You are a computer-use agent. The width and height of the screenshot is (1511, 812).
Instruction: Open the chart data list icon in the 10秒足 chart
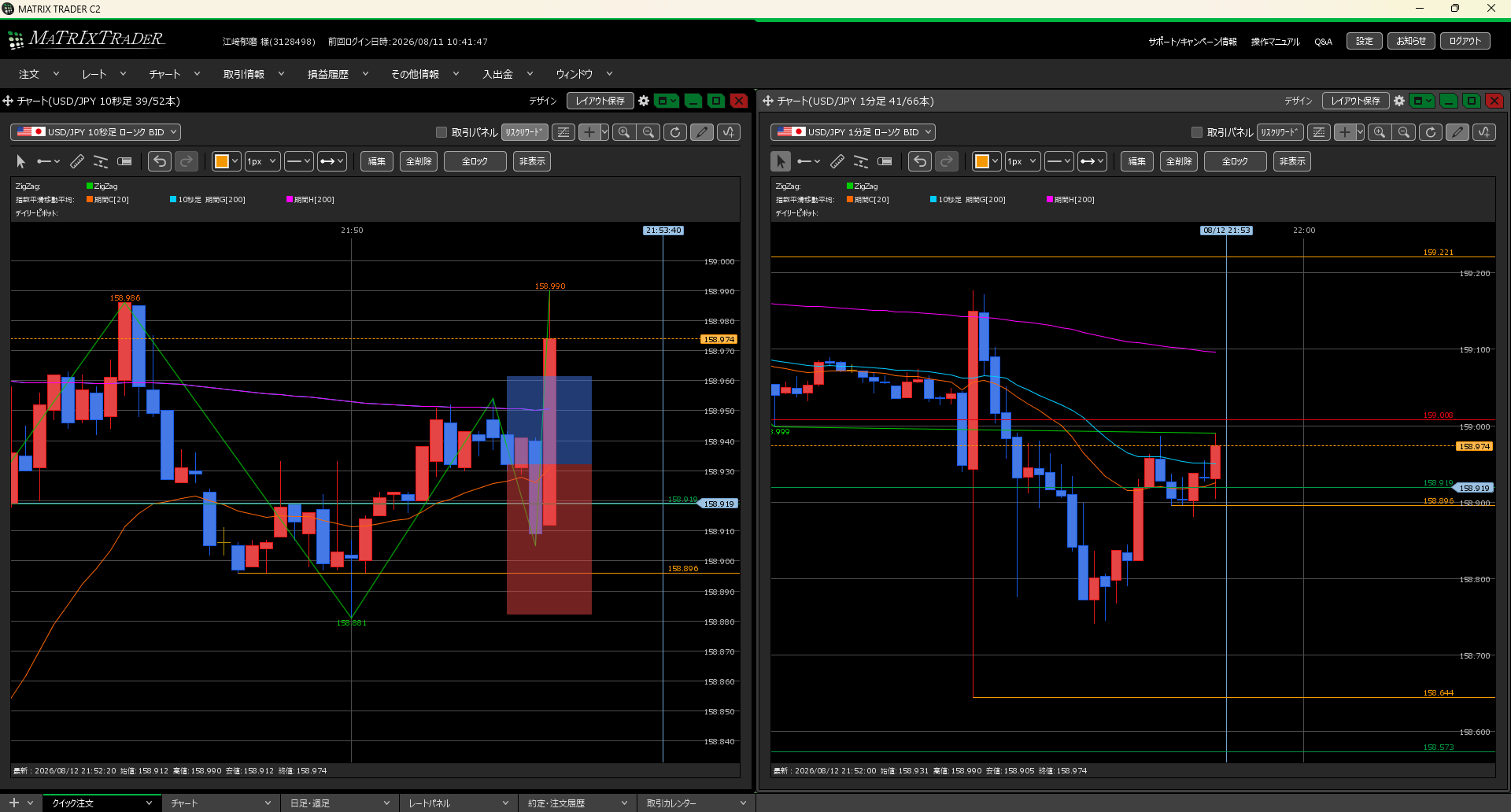pyautogui.click(x=563, y=132)
